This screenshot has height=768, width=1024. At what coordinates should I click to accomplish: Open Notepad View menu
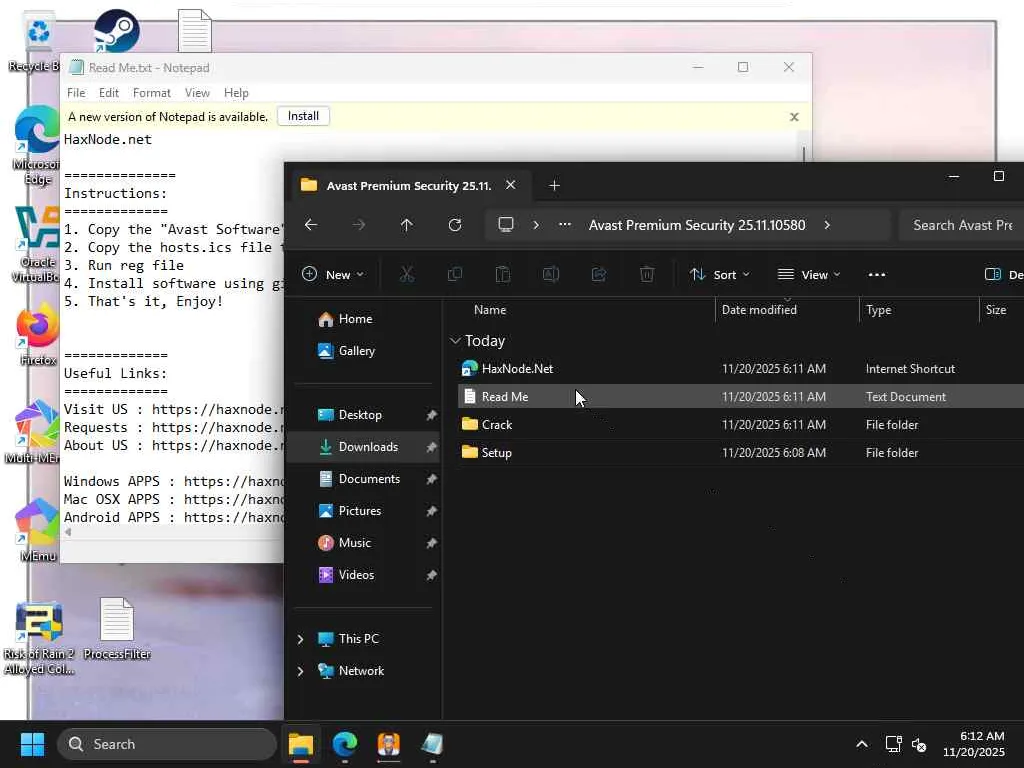click(x=197, y=93)
